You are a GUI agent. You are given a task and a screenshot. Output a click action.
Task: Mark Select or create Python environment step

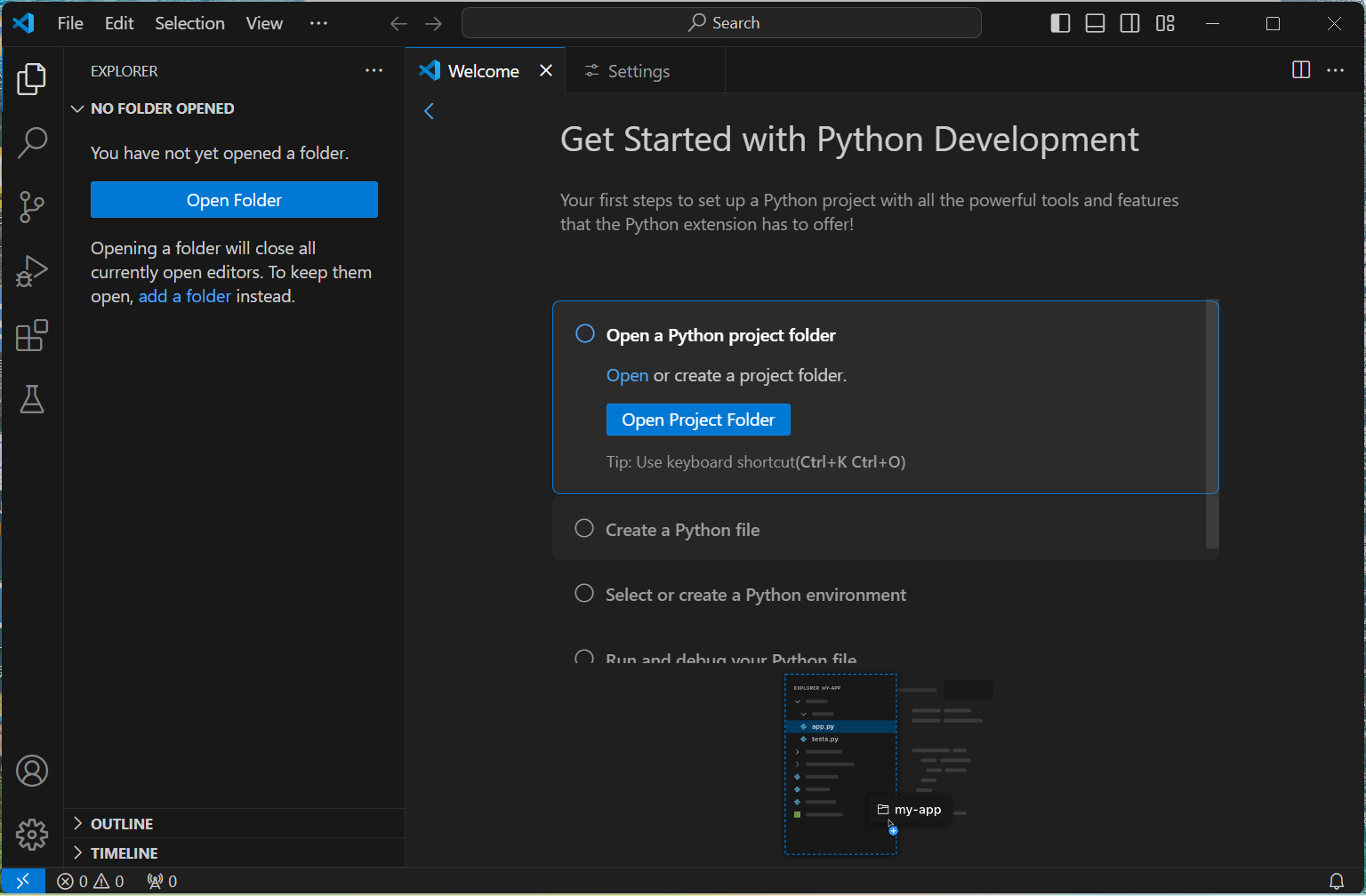tap(584, 593)
